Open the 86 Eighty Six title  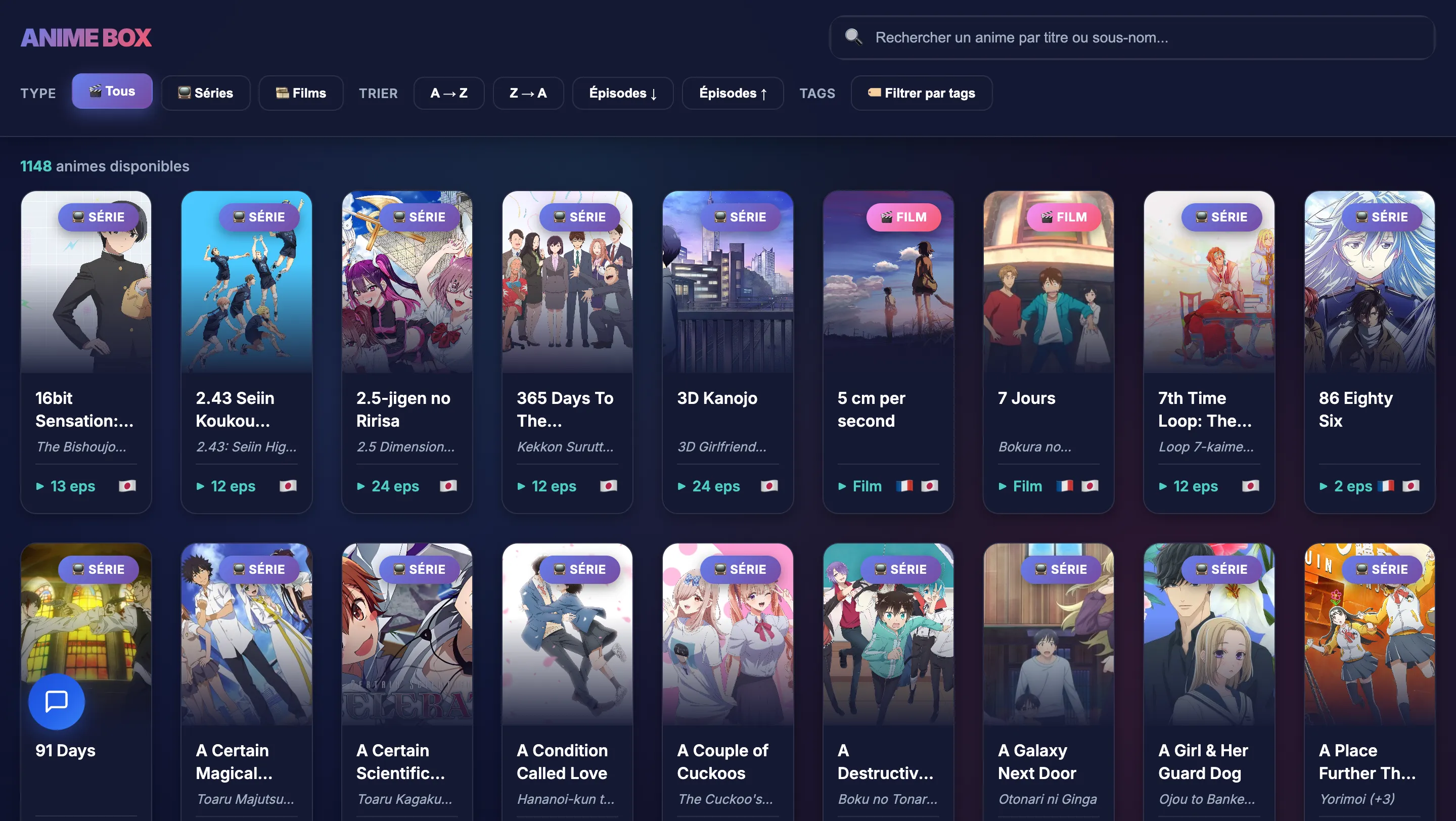click(1355, 409)
